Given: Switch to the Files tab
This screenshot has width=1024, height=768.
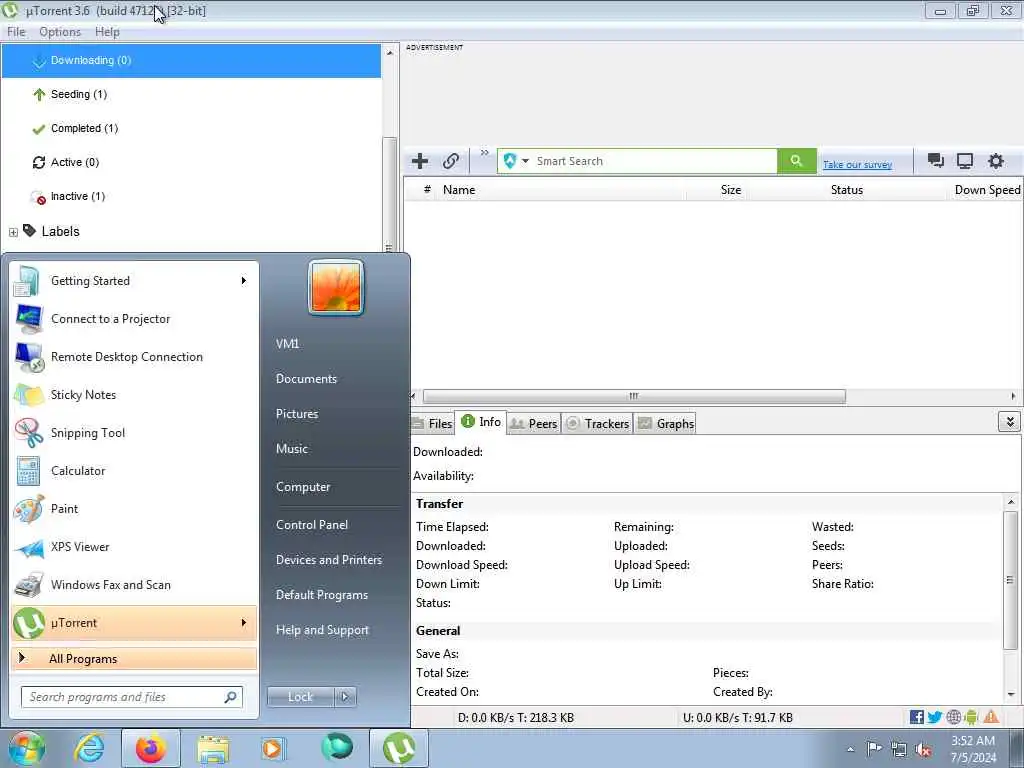Looking at the screenshot, I should [432, 423].
